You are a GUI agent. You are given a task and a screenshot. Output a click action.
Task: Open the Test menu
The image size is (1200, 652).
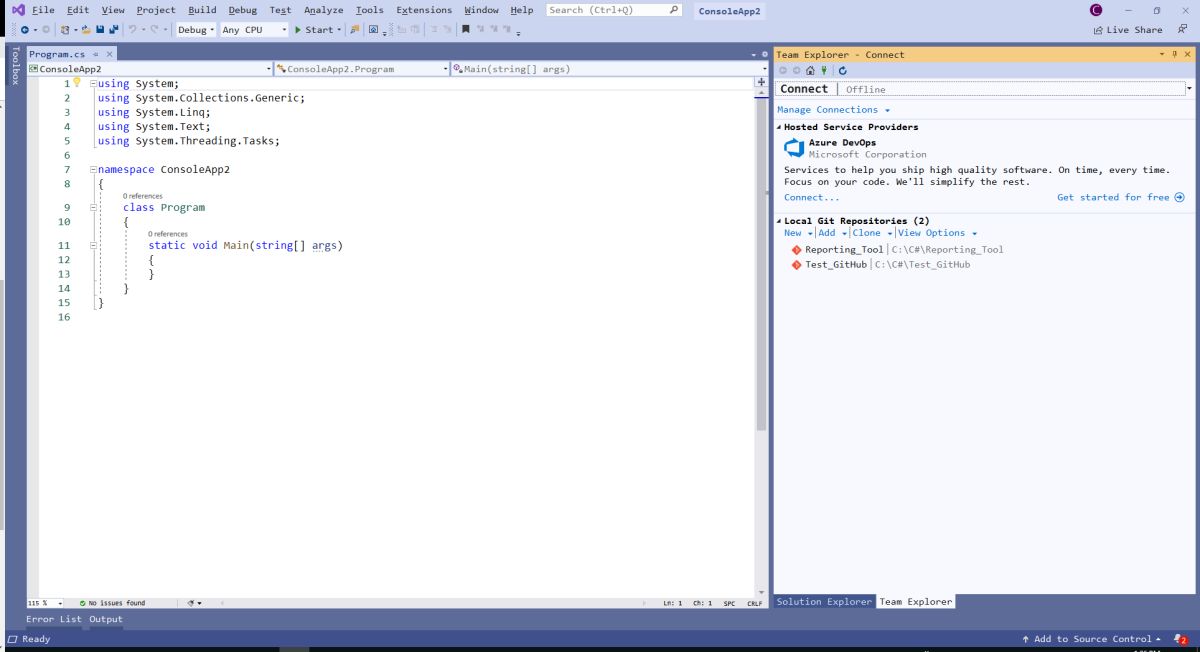click(280, 10)
